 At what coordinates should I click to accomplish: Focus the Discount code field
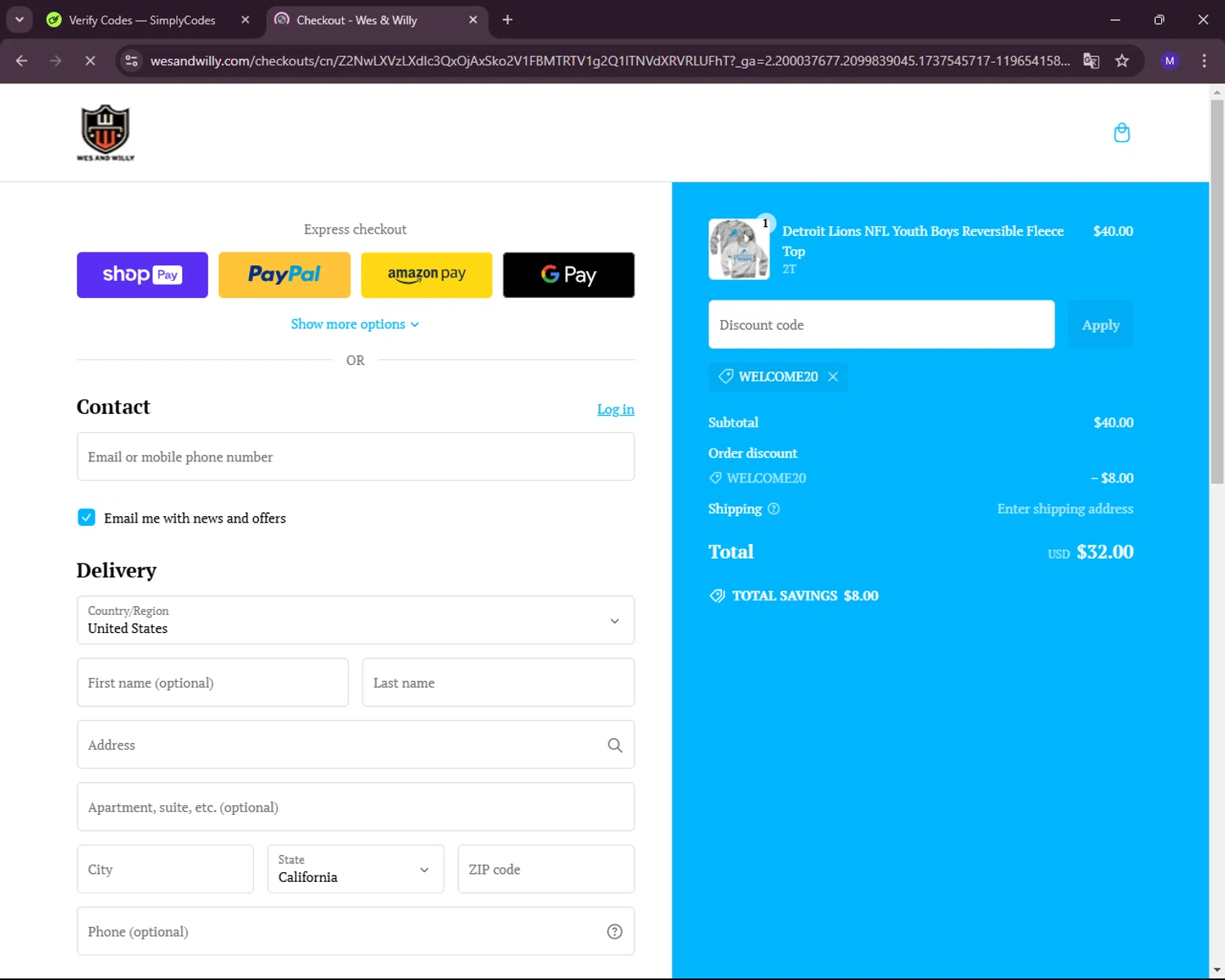881,324
